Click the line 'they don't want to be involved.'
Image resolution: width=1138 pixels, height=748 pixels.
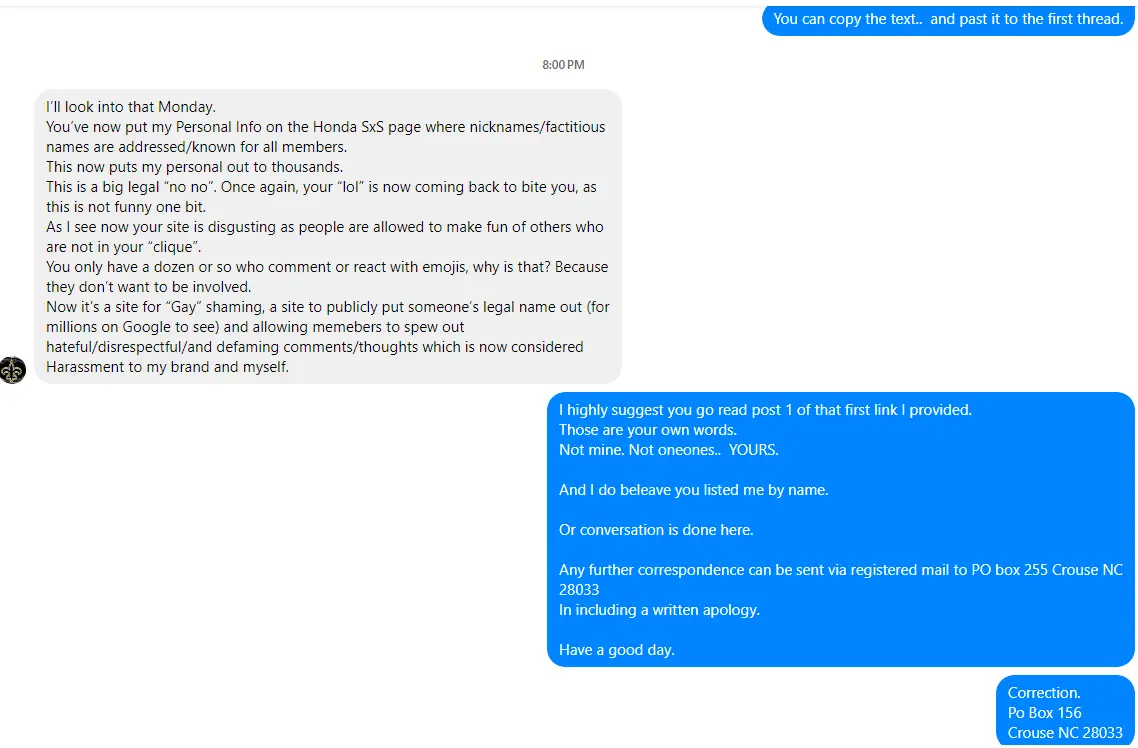(x=149, y=287)
